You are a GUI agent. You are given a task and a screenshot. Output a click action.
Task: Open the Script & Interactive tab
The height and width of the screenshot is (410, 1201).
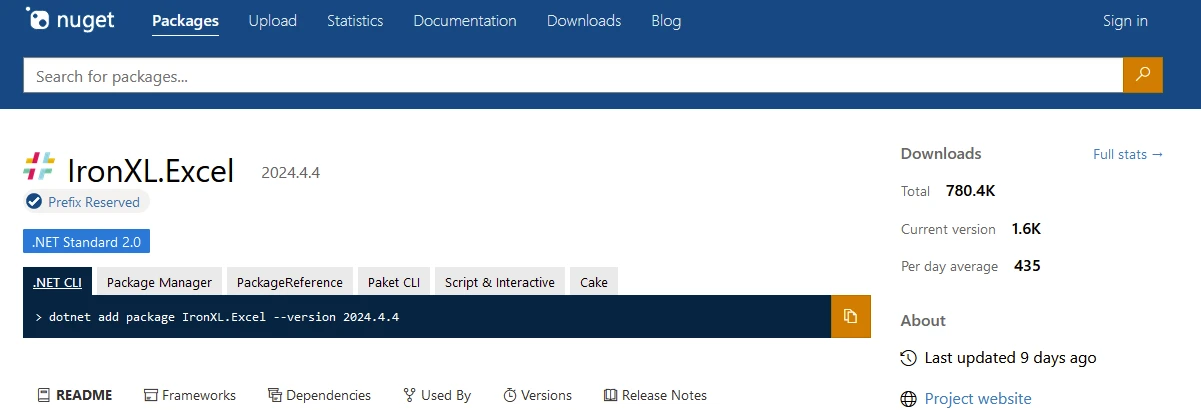500,282
